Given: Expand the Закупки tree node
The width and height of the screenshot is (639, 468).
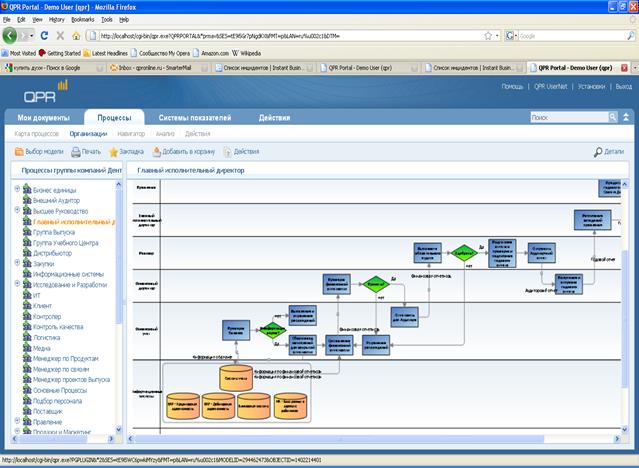Looking at the screenshot, I should pos(17,263).
